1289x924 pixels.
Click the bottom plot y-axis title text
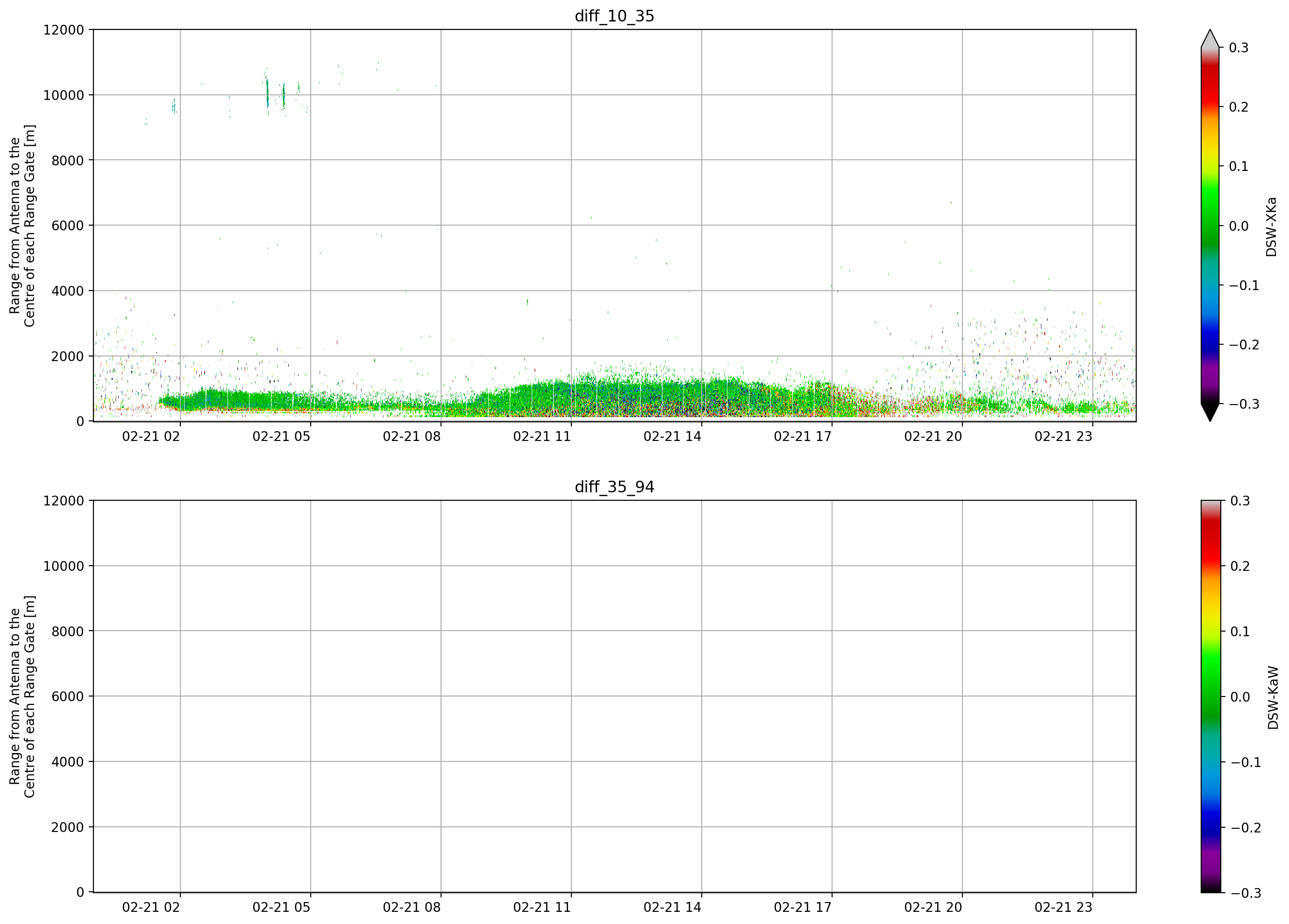(22, 697)
